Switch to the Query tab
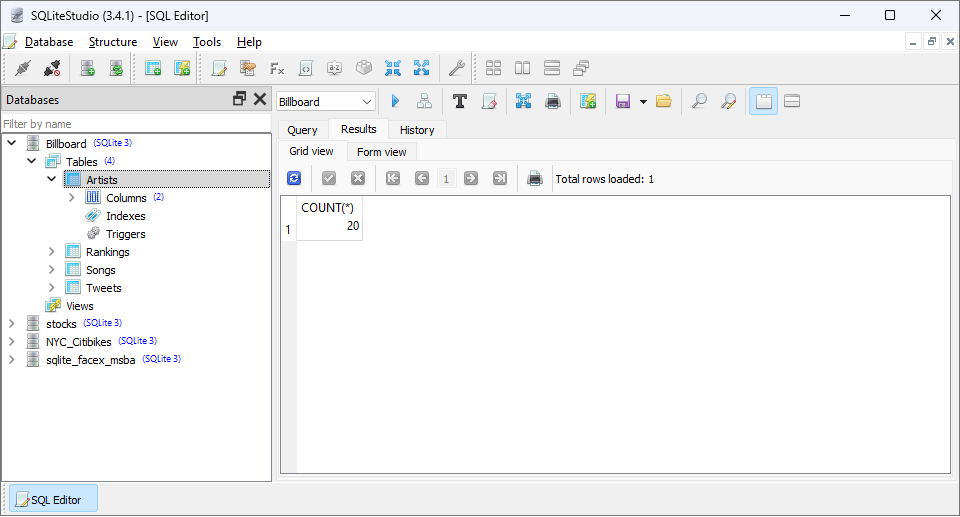 (x=302, y=130)
